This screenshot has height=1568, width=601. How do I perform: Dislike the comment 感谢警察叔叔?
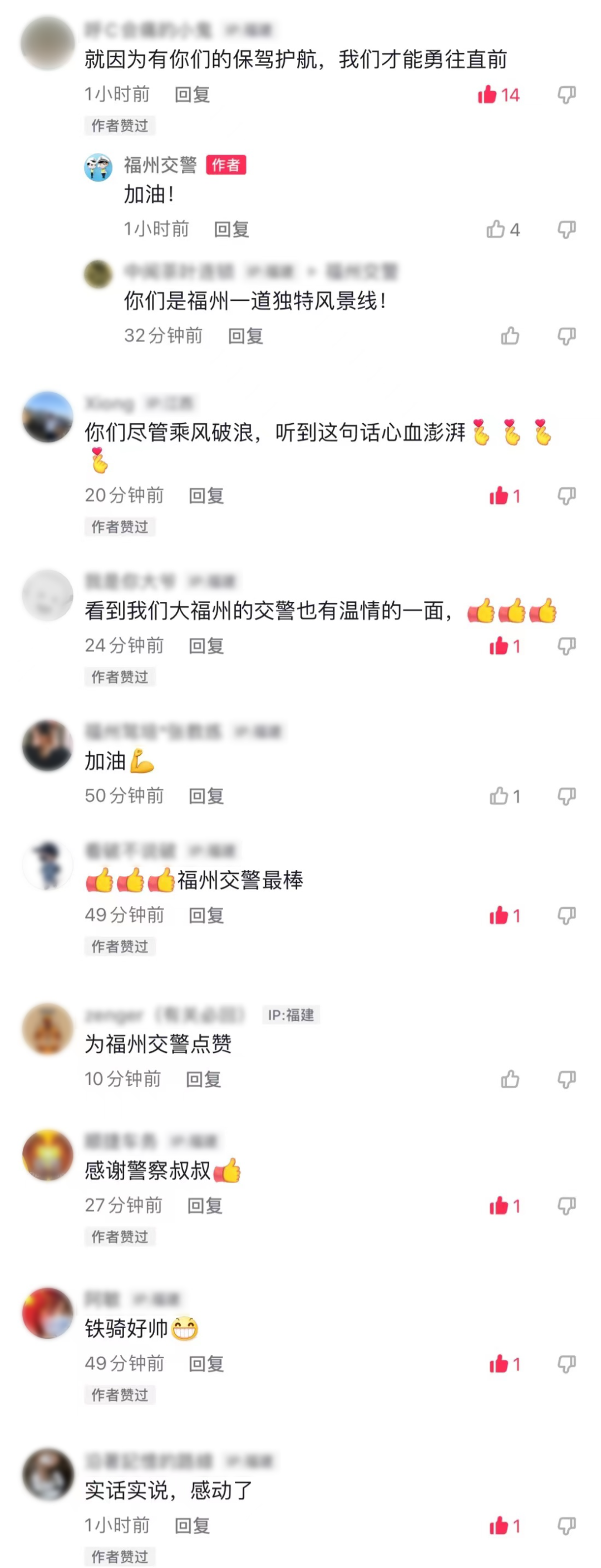(x=567, y=1206)
